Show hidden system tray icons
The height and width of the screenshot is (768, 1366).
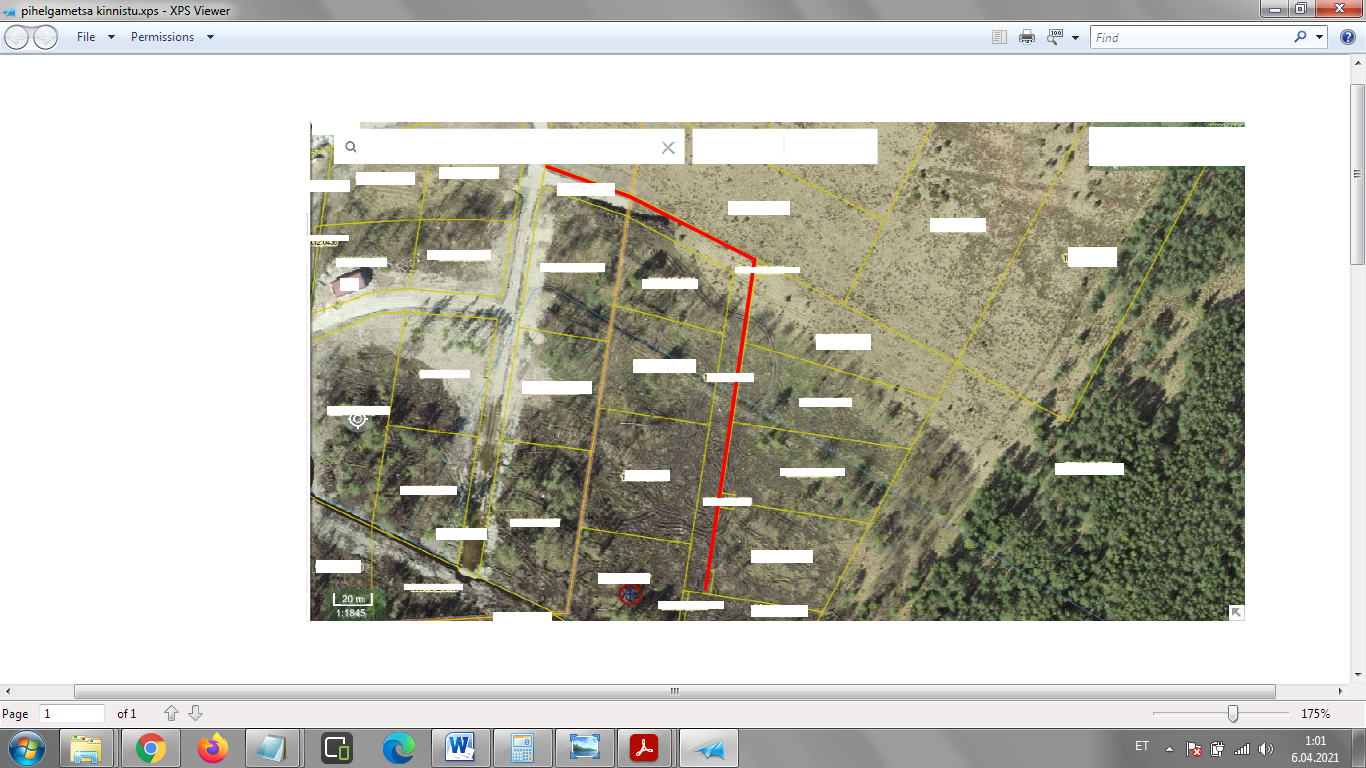click(1170, 748)
